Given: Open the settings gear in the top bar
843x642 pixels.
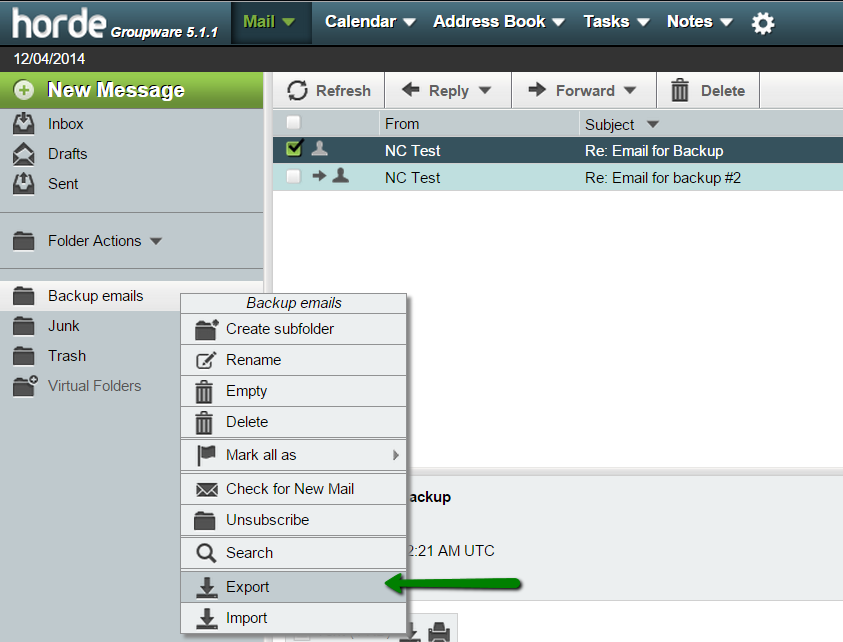Looking at the screenshot, I should tap(763, 21).
